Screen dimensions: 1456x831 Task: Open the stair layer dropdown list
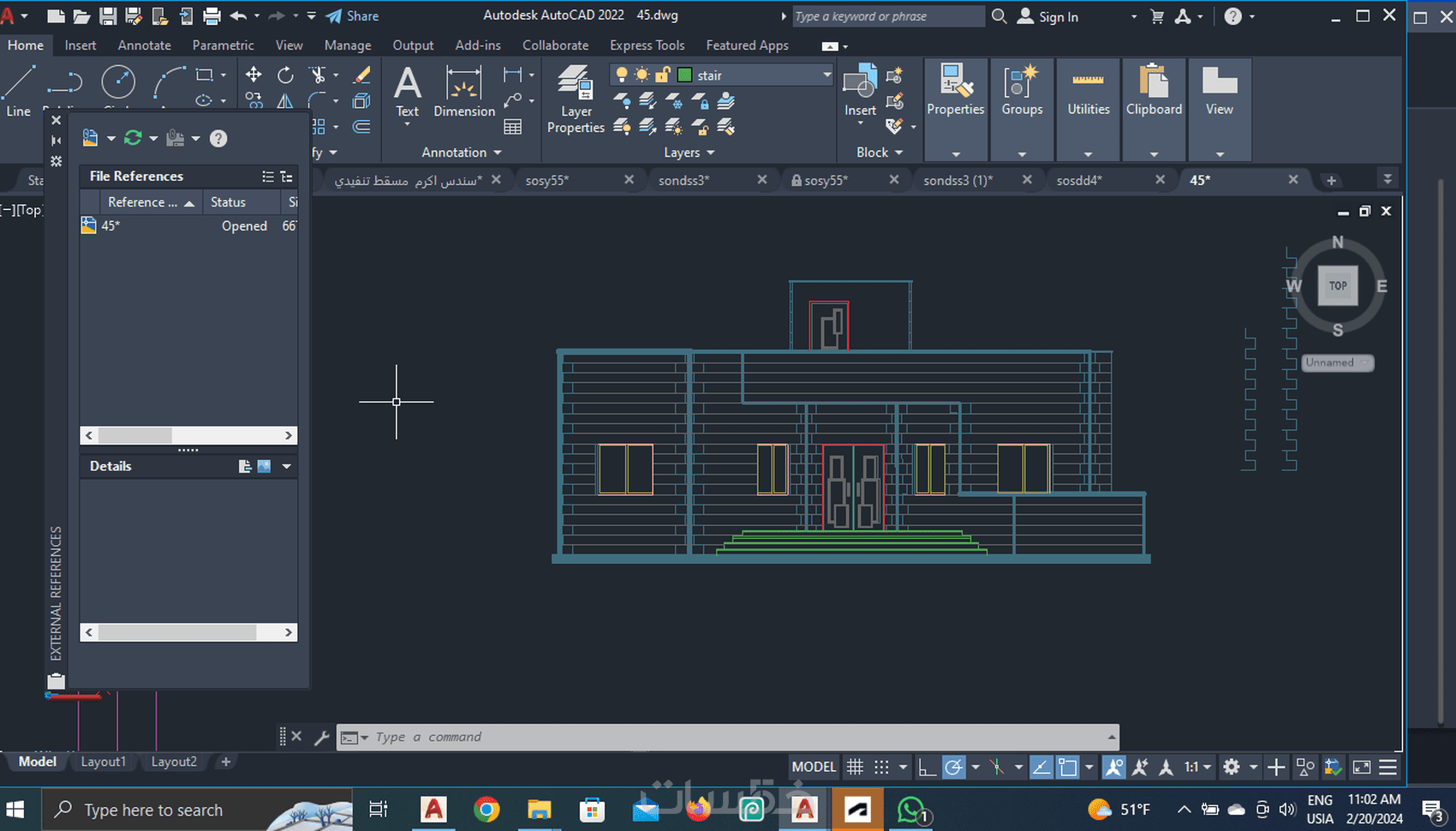click(x=826, y=75)
